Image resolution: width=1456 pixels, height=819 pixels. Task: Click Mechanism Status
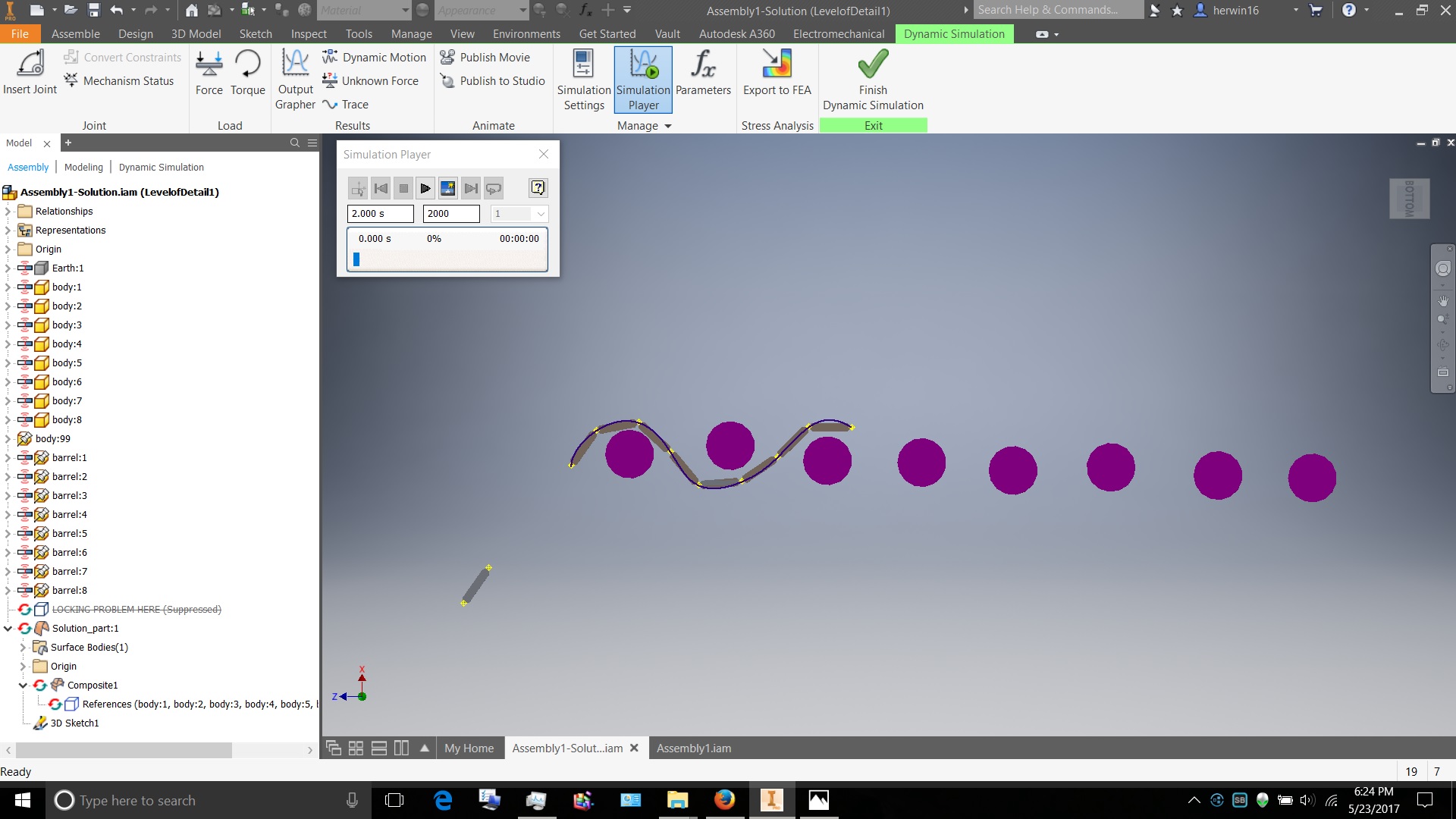click(x=119, y=81)
